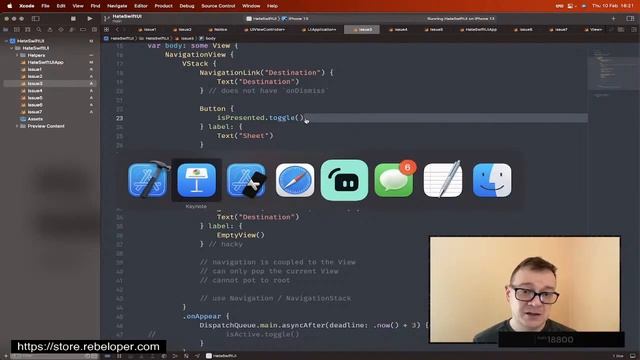Switch to Safari in the app switcher
640x360 pixels.
tap(295, 180)
